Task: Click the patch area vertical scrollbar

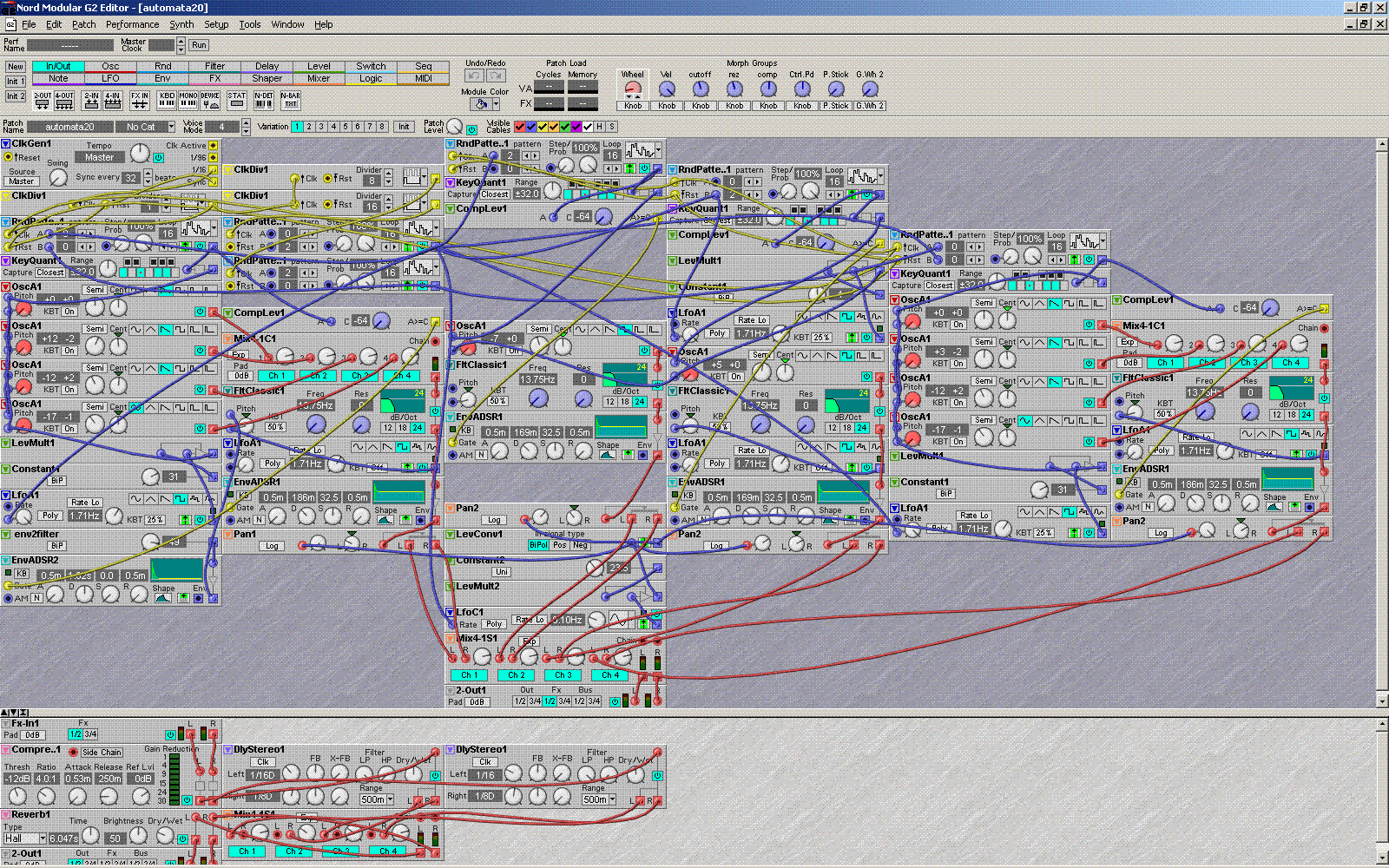Action: point(1382,423)
